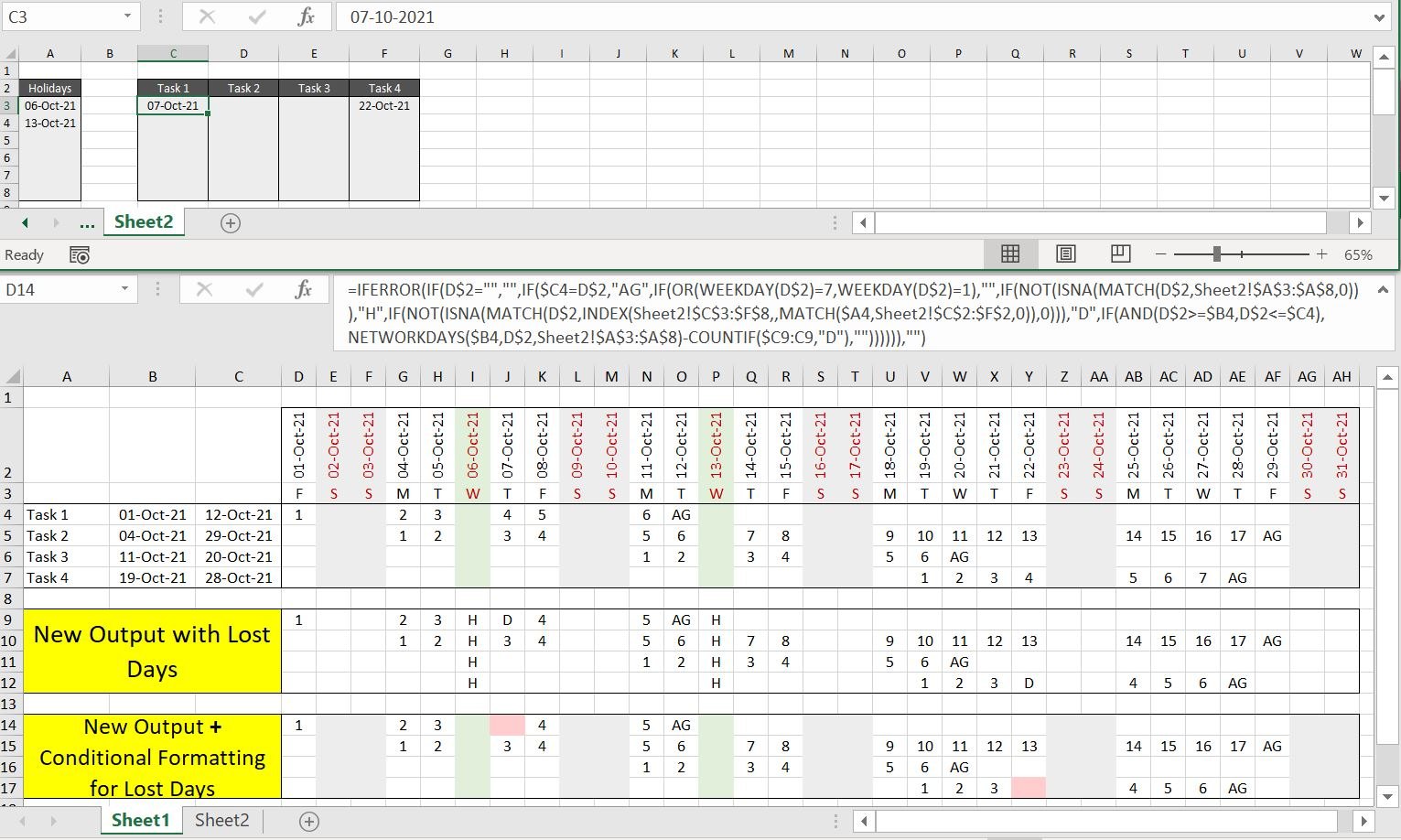Expand the top formula bar

pos(1380,17)
